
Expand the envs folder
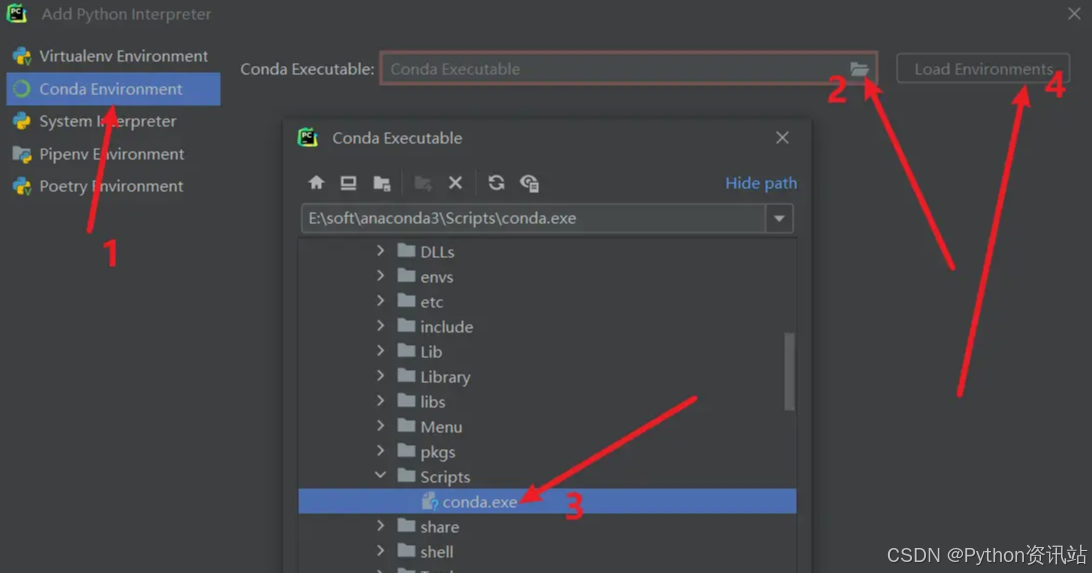(380, 276)
